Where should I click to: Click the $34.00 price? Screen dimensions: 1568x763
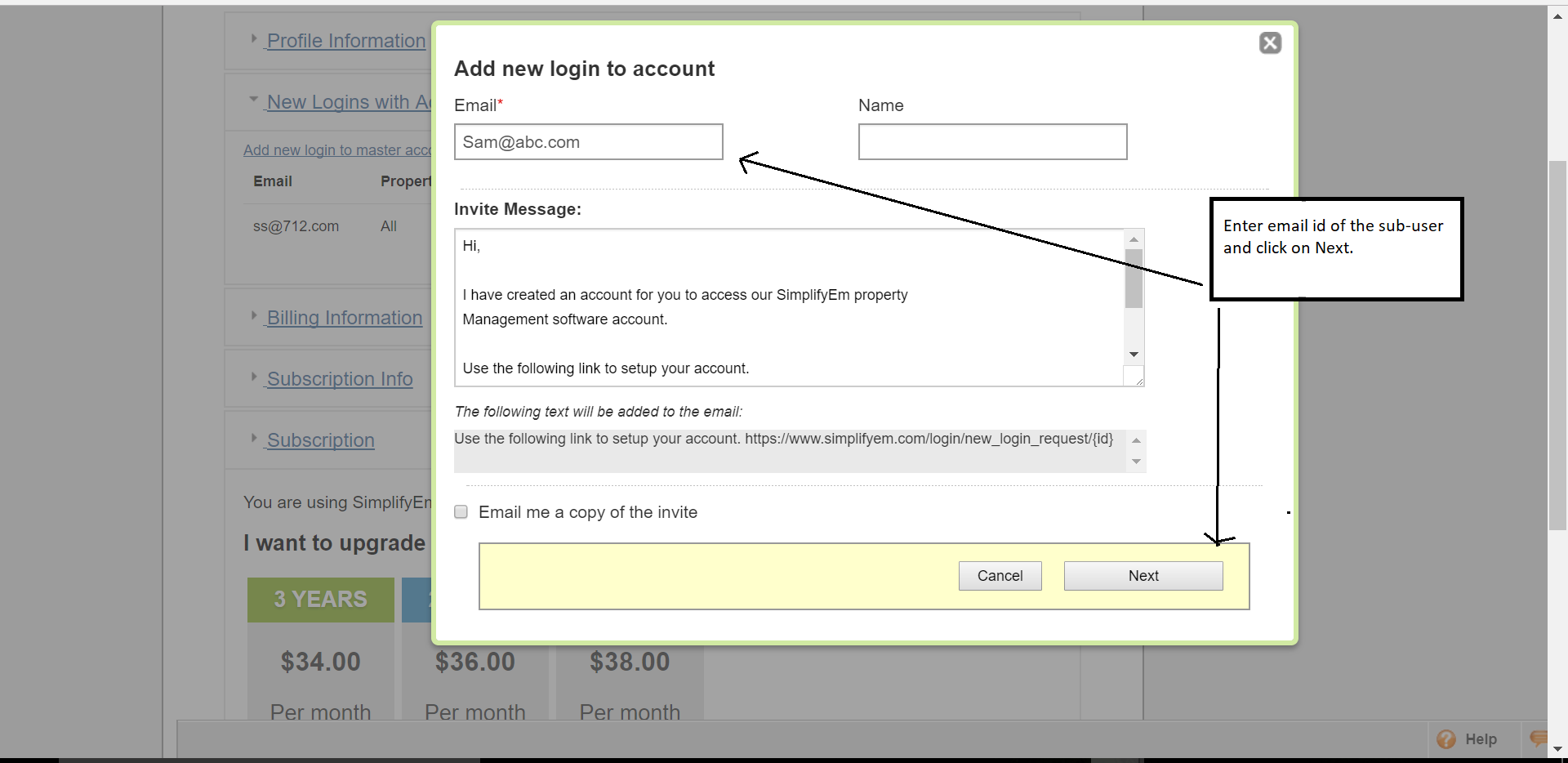(321, 662)
